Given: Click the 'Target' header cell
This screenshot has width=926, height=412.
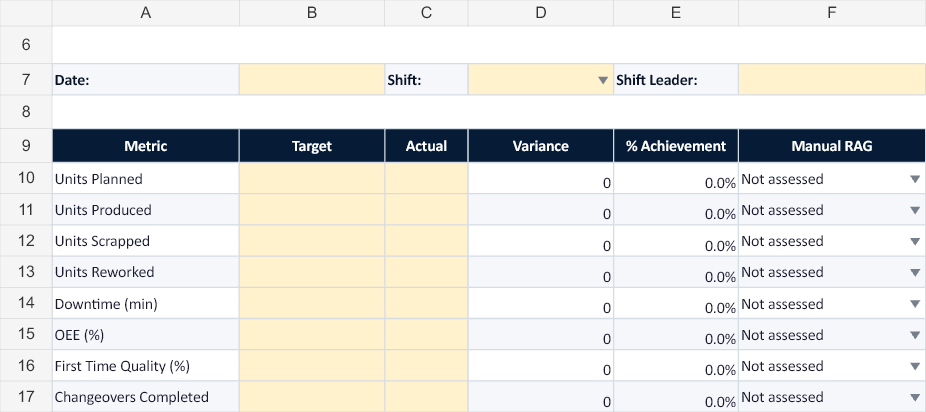Looking at the screenshot, I should tap(312, 146).
